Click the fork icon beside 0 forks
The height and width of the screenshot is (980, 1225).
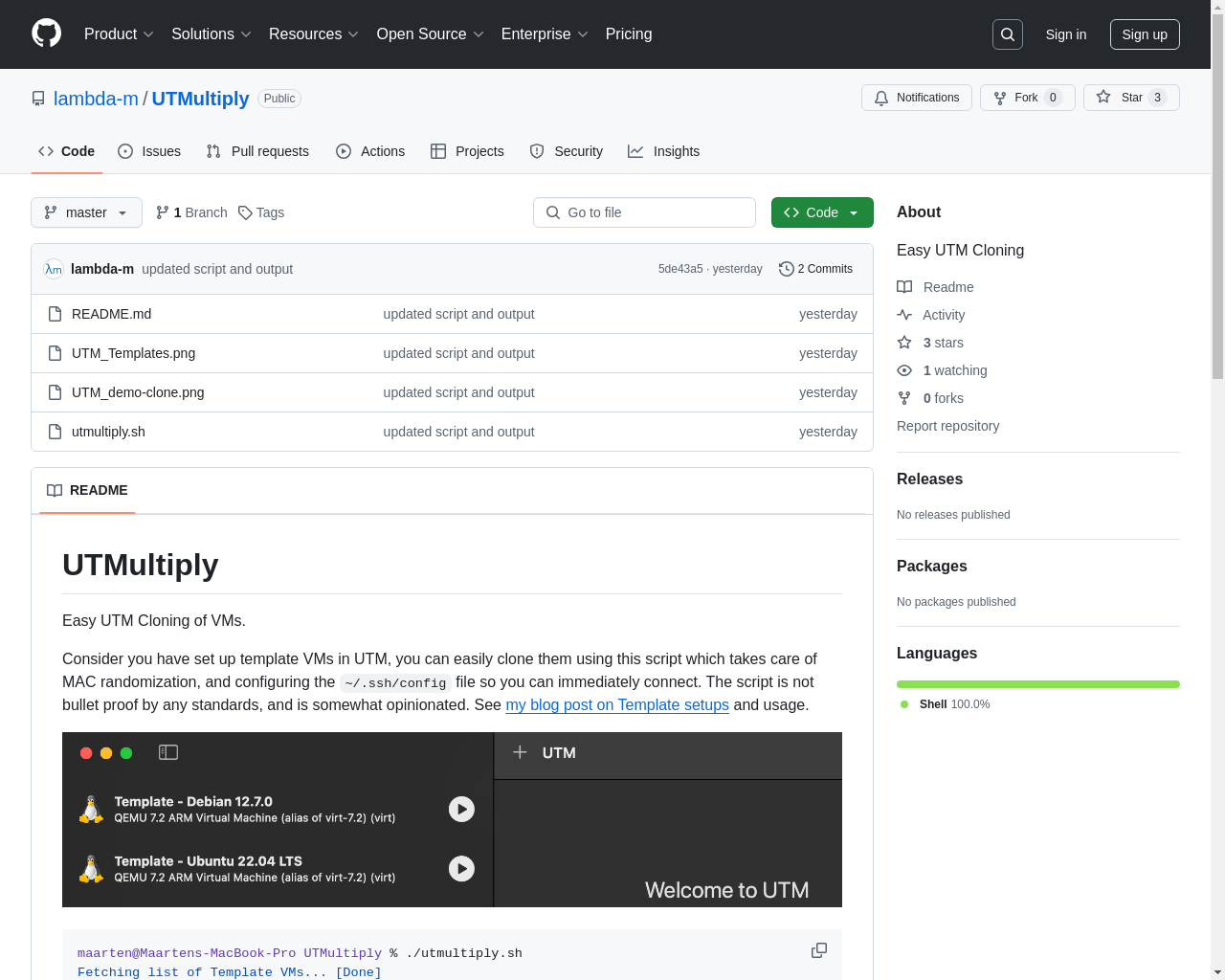904,398
